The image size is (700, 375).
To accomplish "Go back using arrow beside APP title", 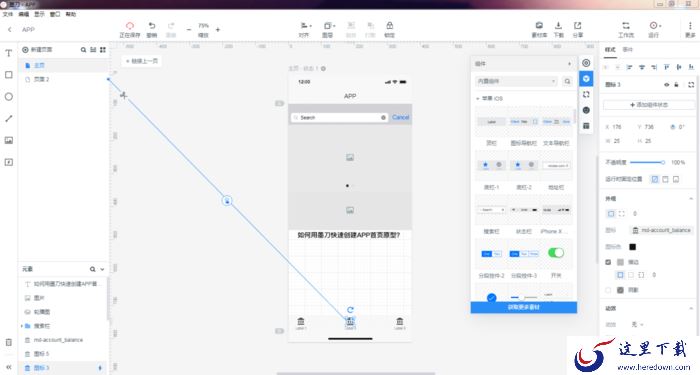I will coord(9,29).
